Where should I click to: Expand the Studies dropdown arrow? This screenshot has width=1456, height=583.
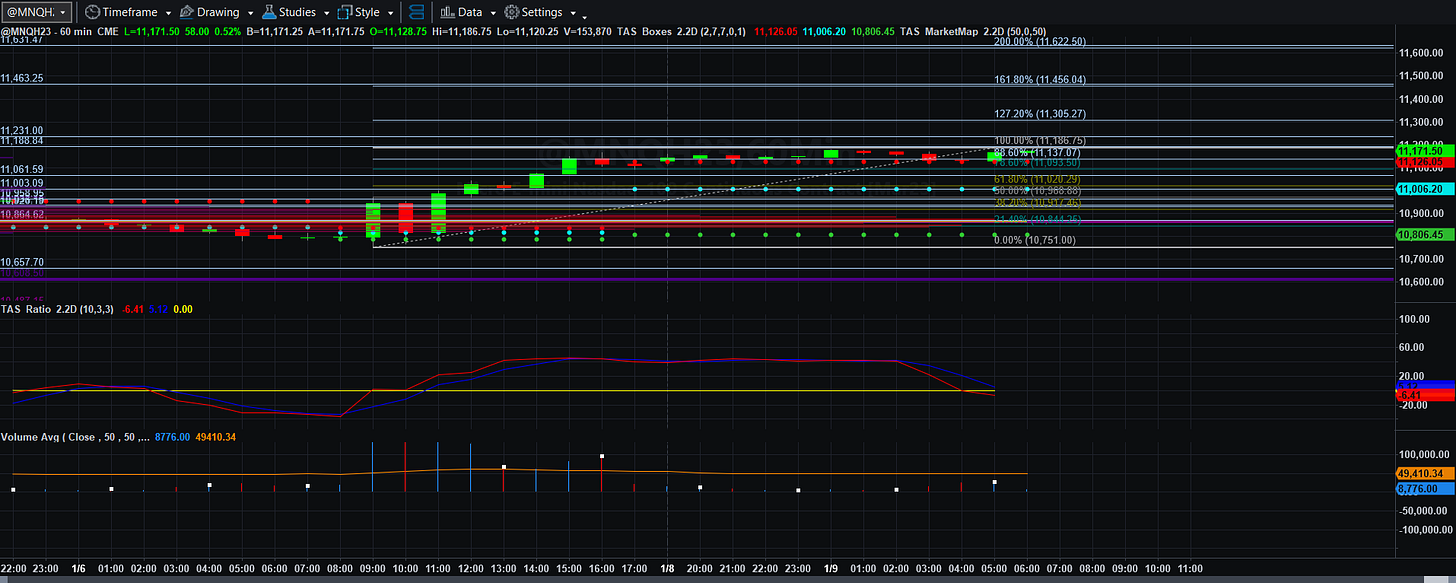click(x=327, y=13)
